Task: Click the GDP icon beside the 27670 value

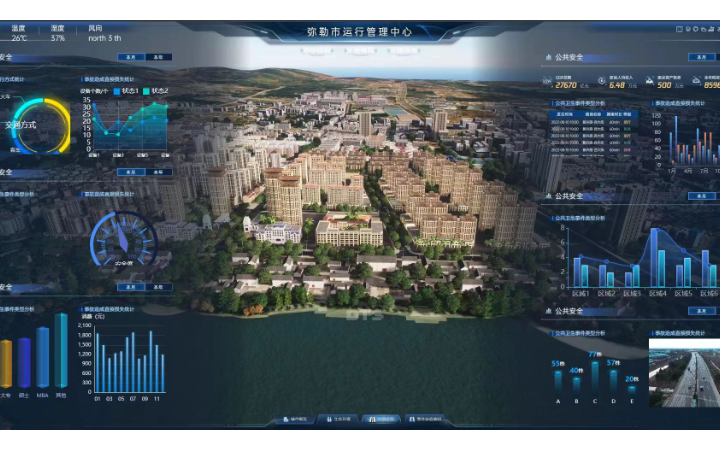Action: coord(547,81)
